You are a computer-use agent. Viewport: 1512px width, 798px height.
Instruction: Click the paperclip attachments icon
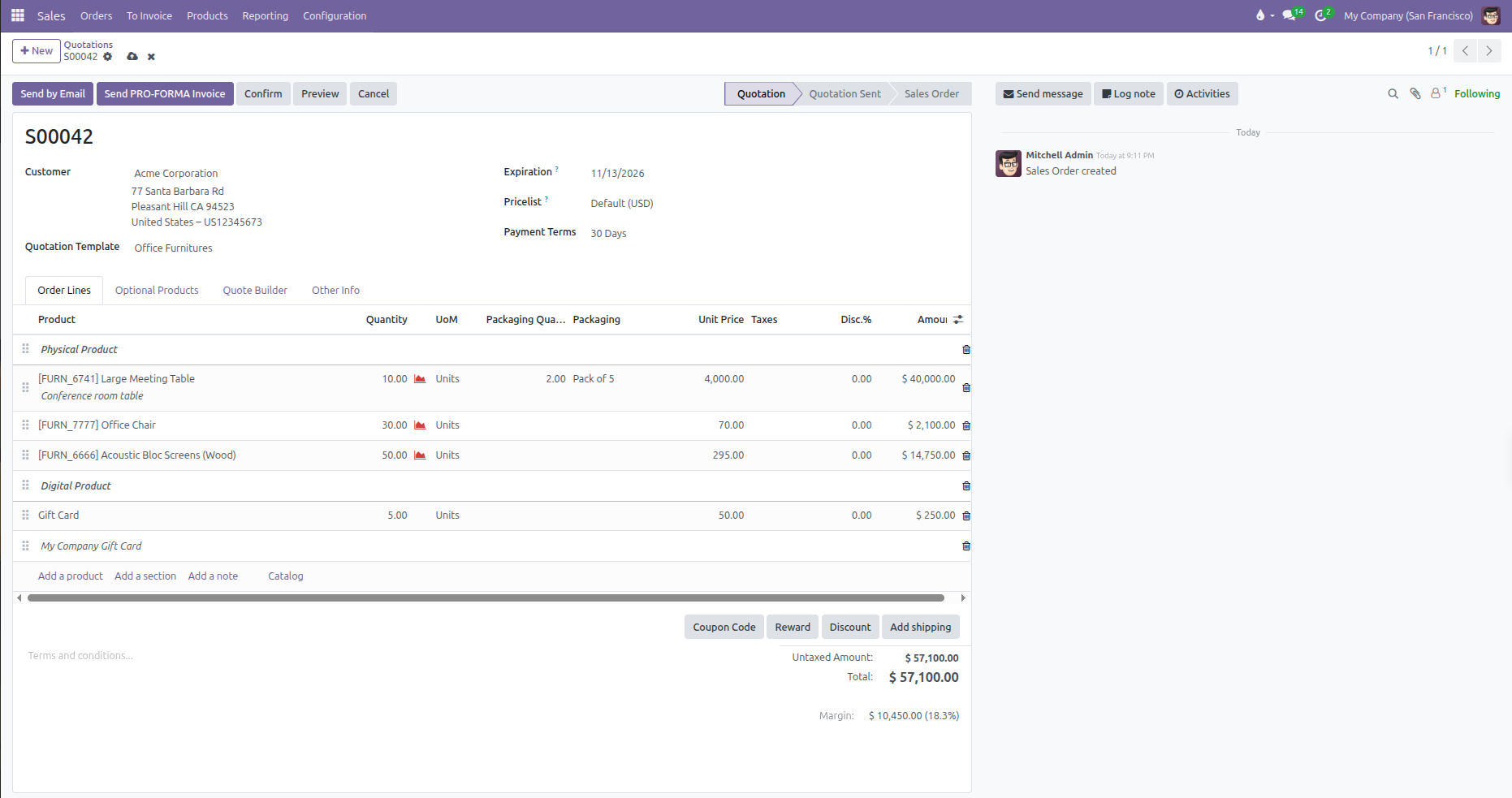coord(1415,94)
